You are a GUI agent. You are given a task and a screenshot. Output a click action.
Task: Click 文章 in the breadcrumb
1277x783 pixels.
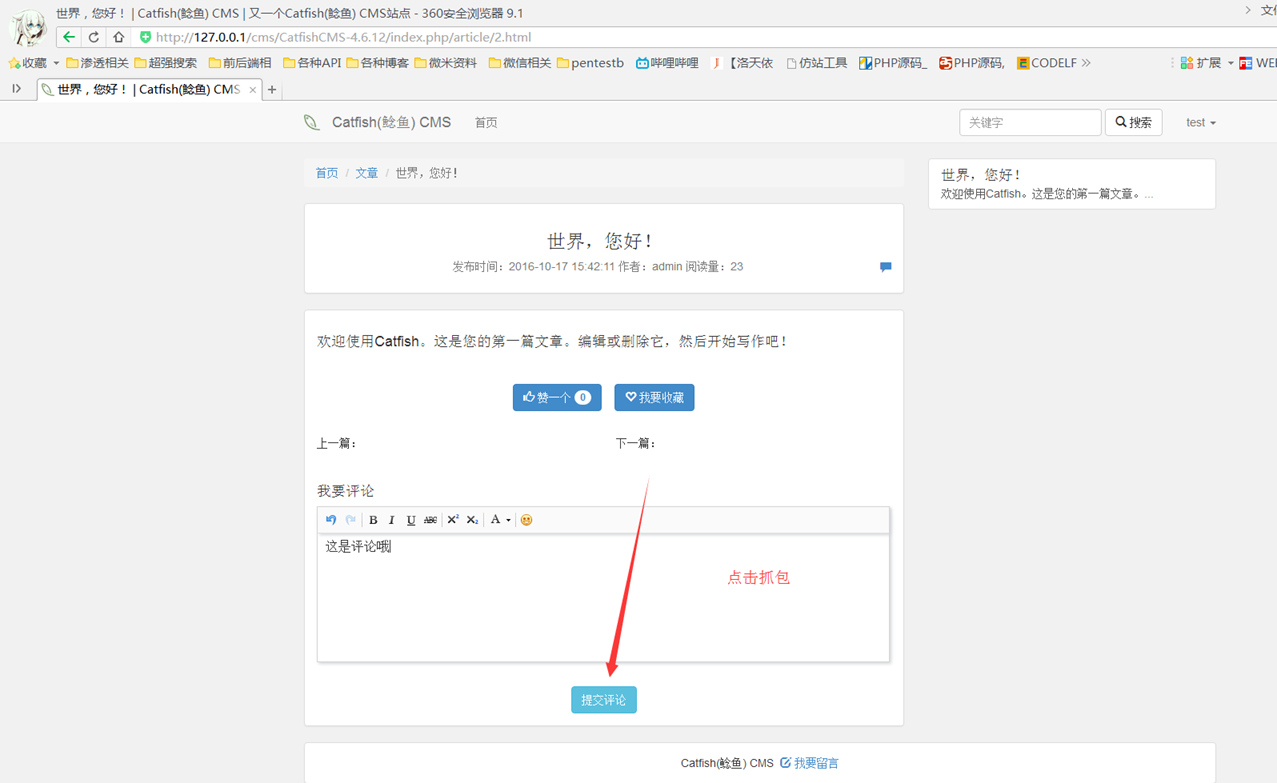click(x=366, y=173)
